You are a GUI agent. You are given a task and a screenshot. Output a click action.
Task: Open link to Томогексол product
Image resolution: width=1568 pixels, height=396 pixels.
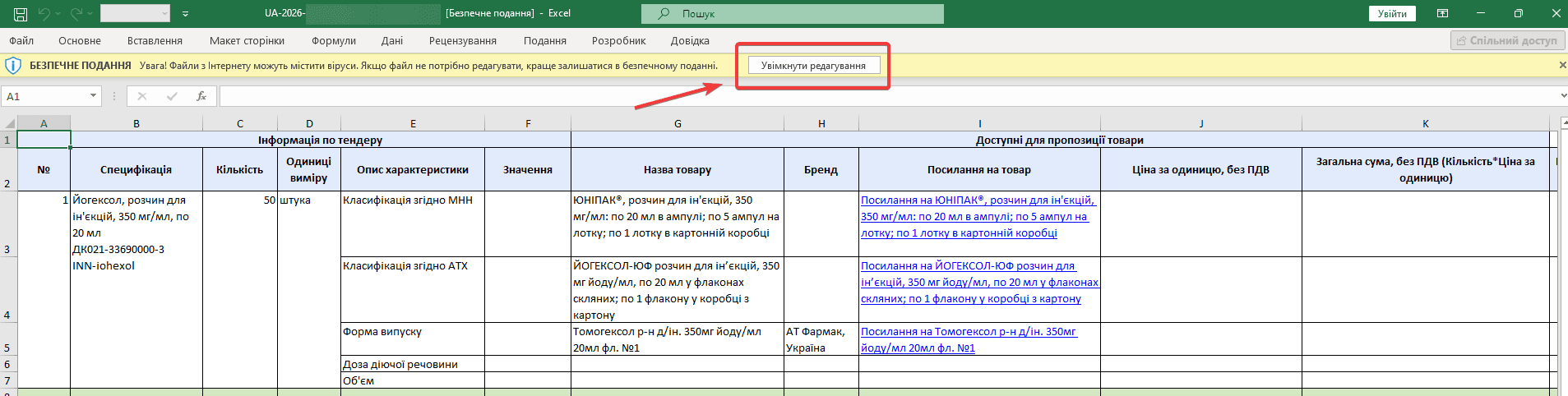969,339
